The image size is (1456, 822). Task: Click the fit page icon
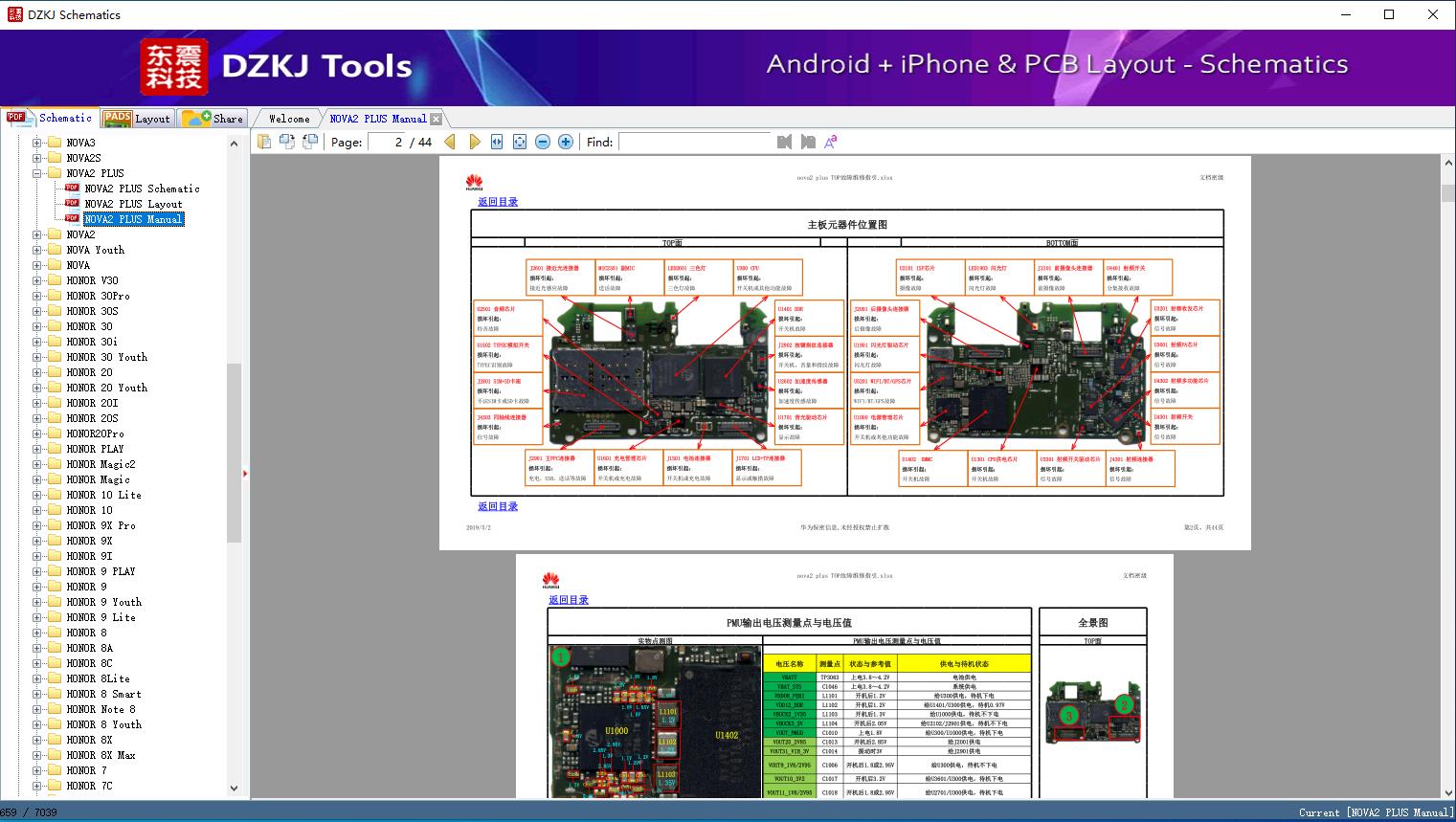point(520,142)
